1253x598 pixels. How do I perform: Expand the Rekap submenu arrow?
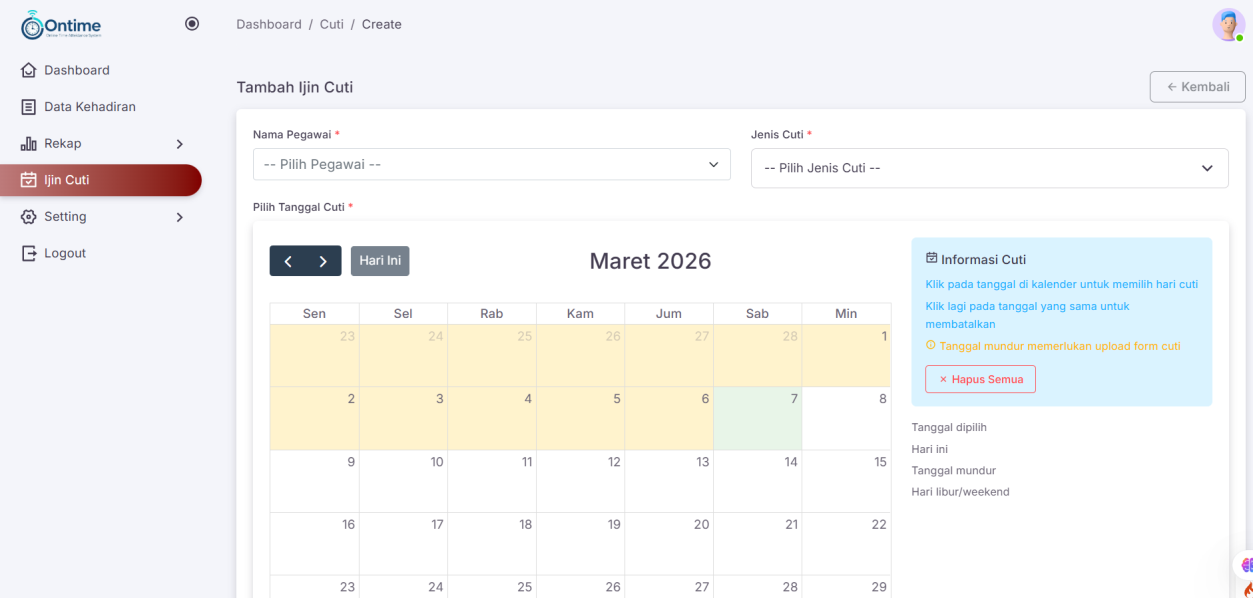180,144
